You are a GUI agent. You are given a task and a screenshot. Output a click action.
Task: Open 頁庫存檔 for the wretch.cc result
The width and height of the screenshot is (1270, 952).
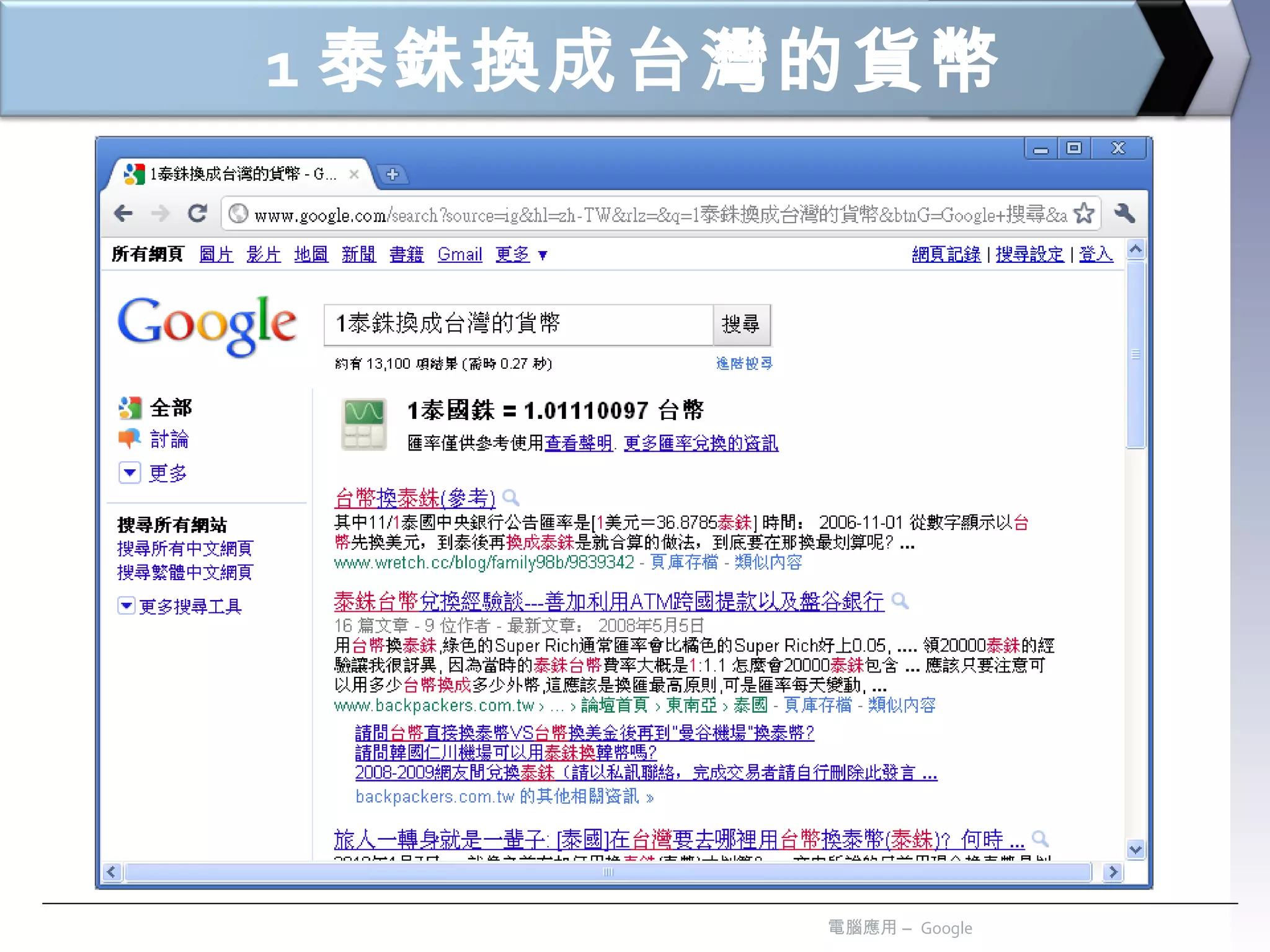click(684, 563)
